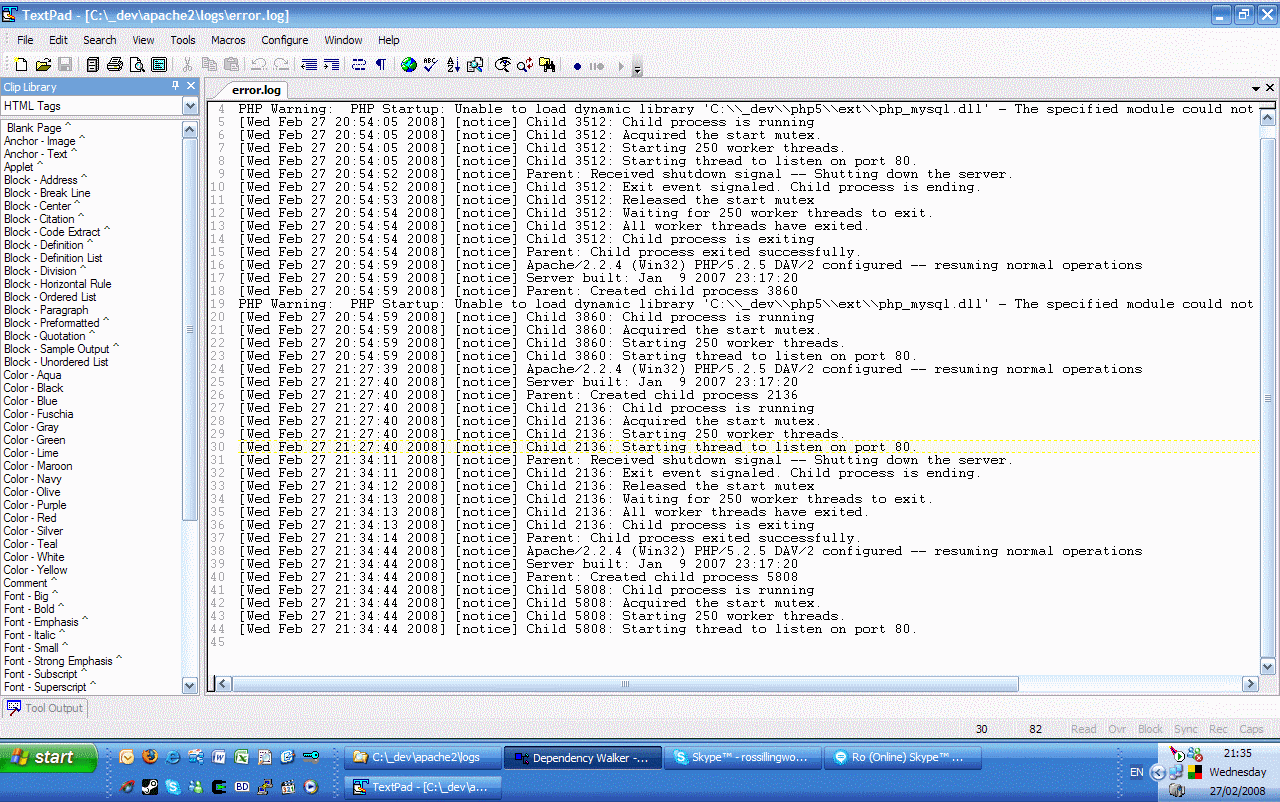Run the ABC Spelling checker icon

(x=431, y=65)
